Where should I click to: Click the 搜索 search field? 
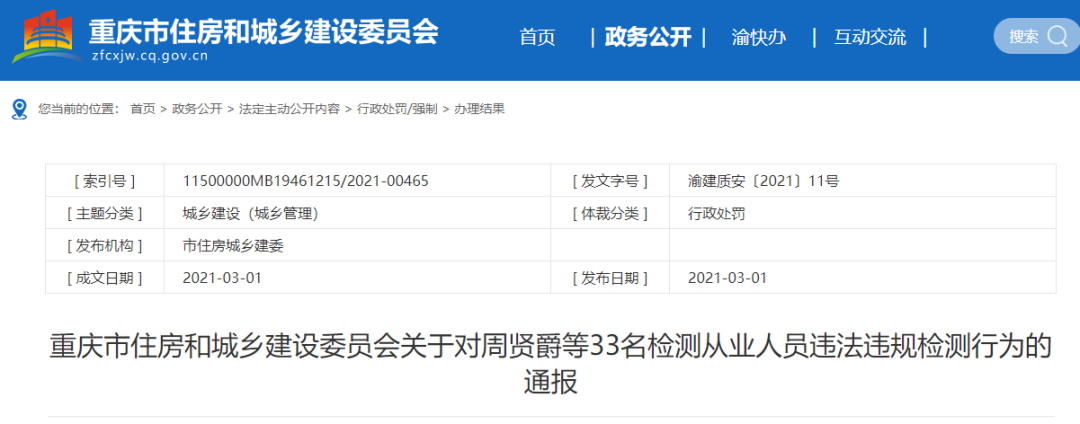click(1036, 36)
